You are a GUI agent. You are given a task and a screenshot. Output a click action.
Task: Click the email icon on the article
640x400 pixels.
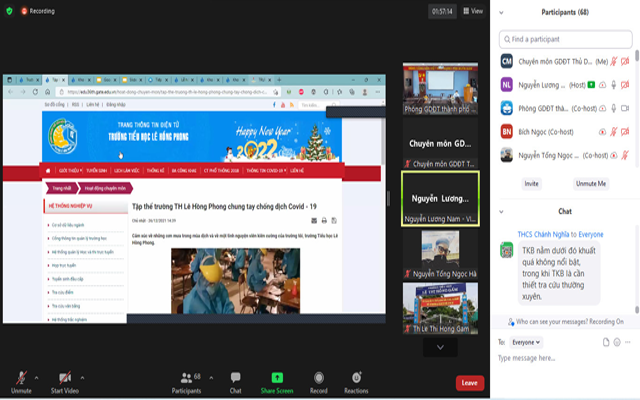pos(314,221)
